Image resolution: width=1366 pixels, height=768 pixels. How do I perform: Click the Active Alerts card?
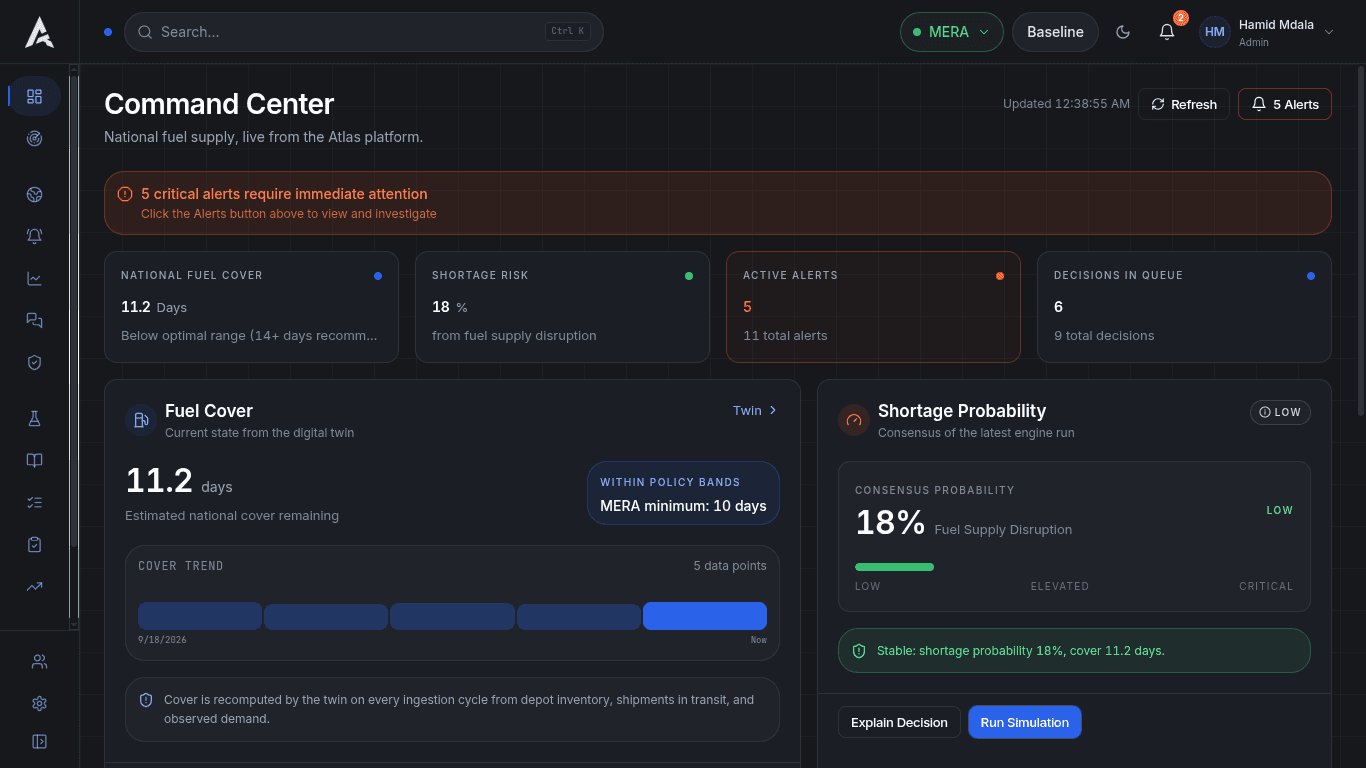point(873,306)
